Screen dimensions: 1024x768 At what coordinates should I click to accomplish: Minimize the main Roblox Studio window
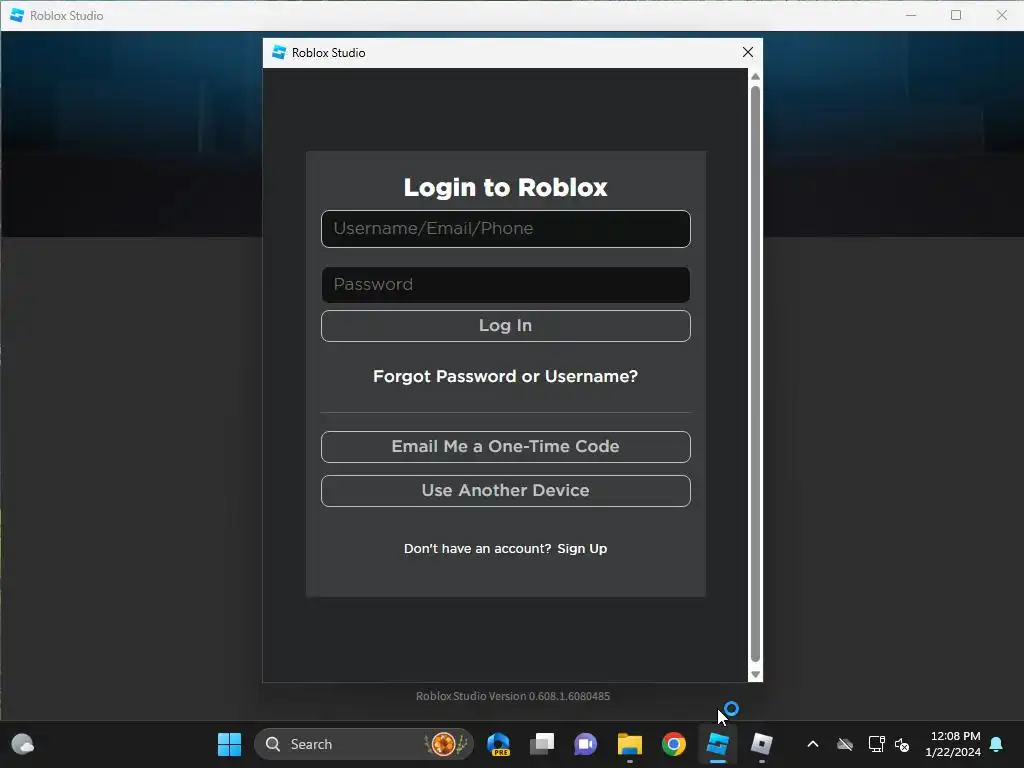click(x=911, y=15)
